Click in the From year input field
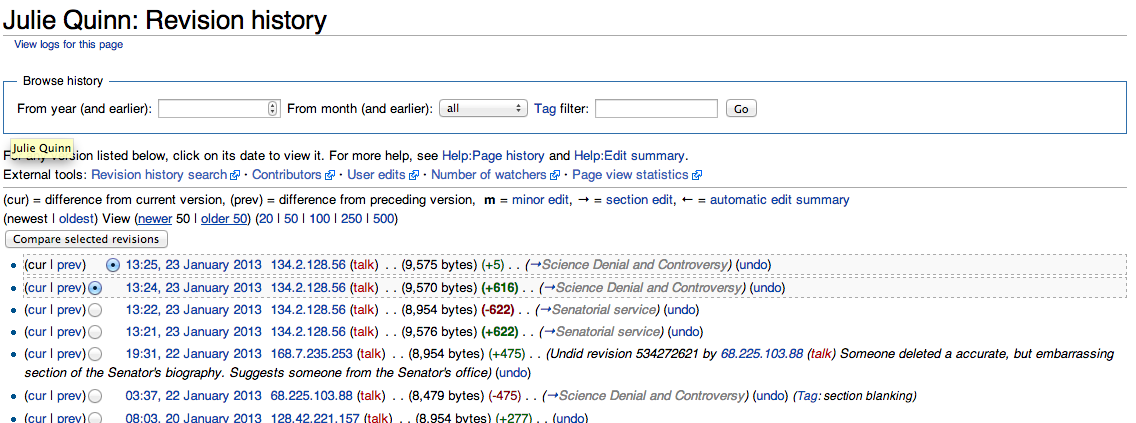 coord(212,108)
